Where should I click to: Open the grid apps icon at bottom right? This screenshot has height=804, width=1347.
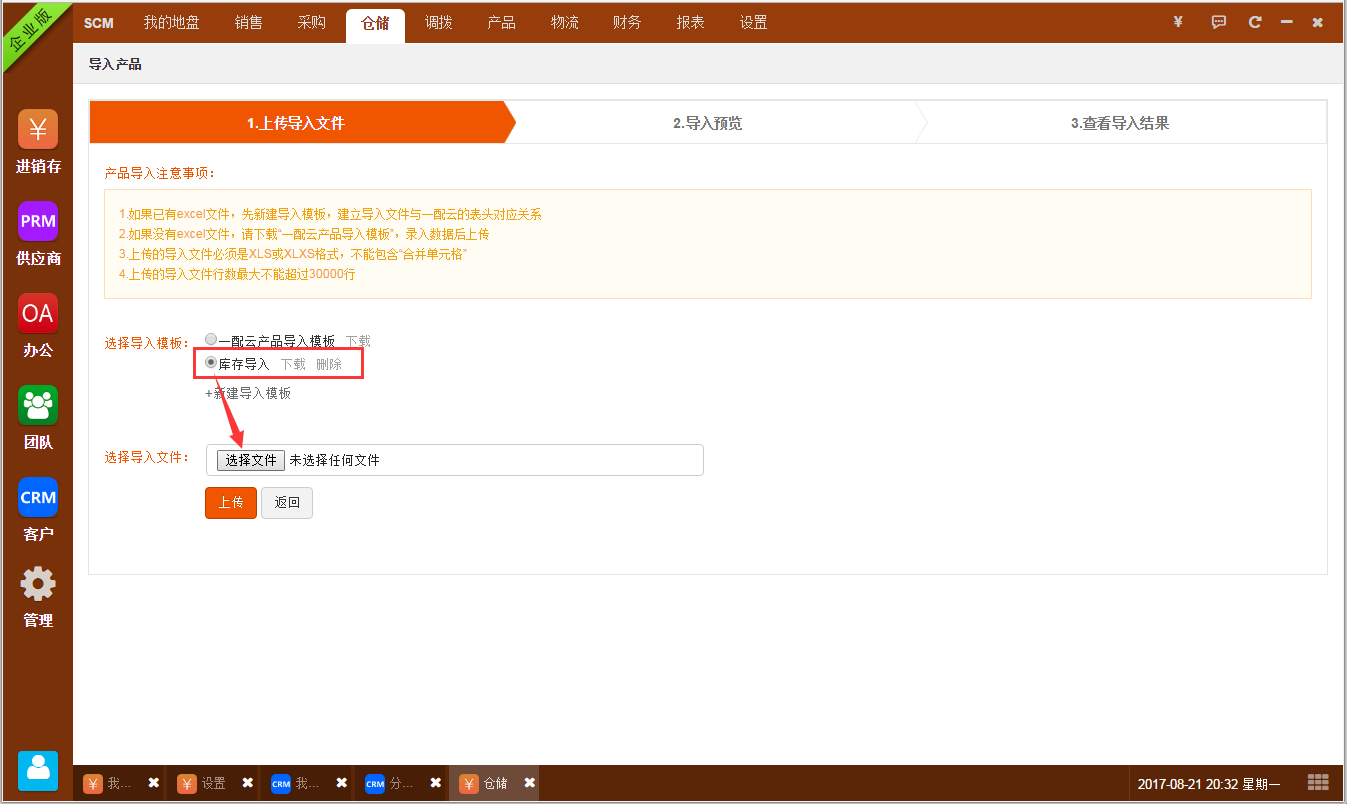tap(1318, 782)
